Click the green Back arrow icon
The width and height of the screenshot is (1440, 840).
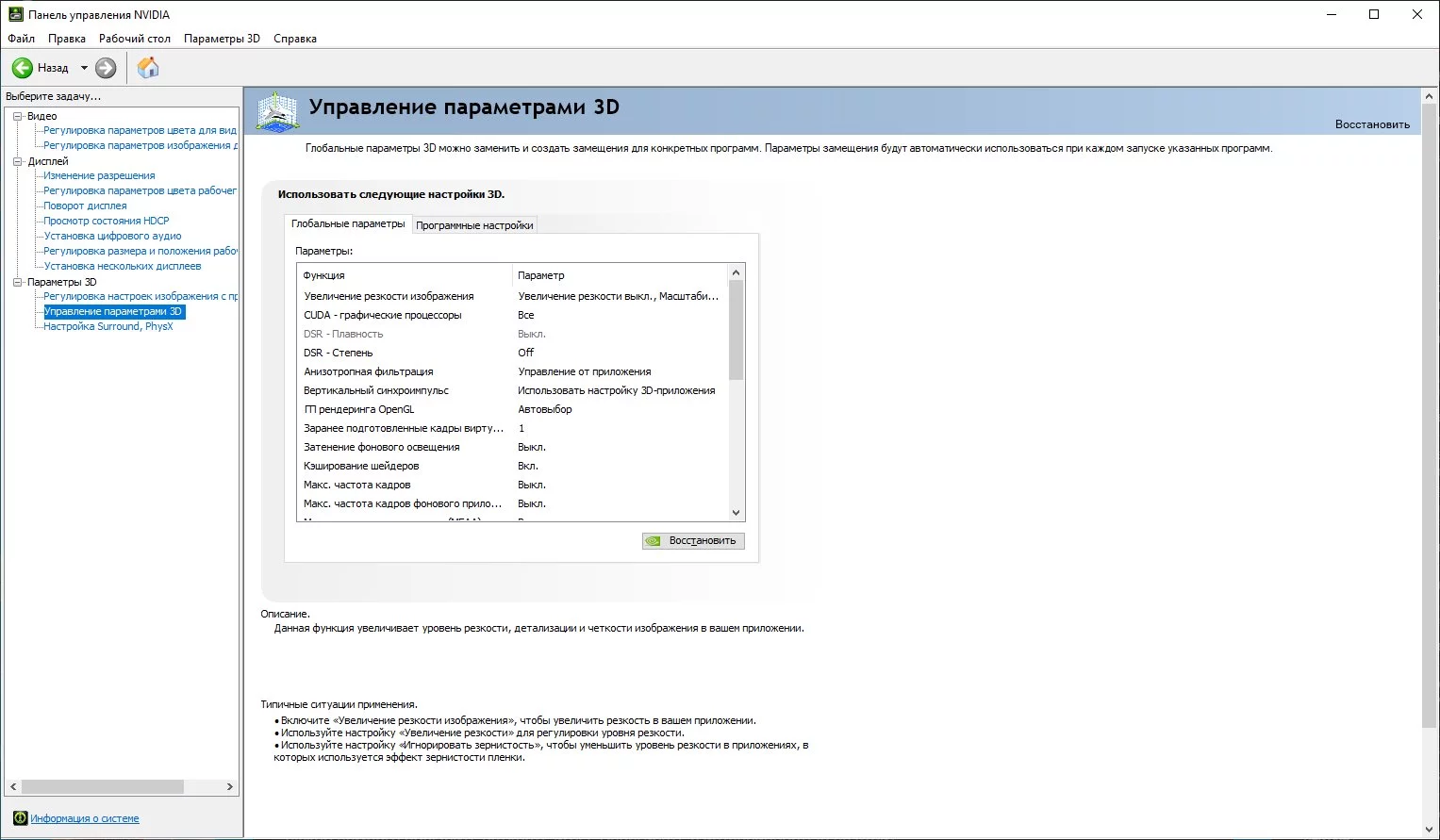[x=22, y=68]
